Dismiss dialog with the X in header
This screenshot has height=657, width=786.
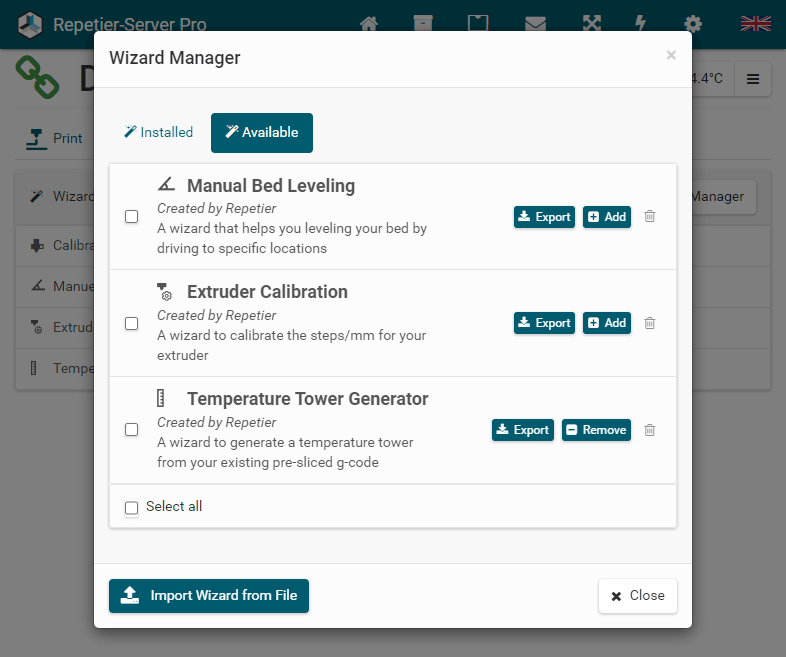671,55
